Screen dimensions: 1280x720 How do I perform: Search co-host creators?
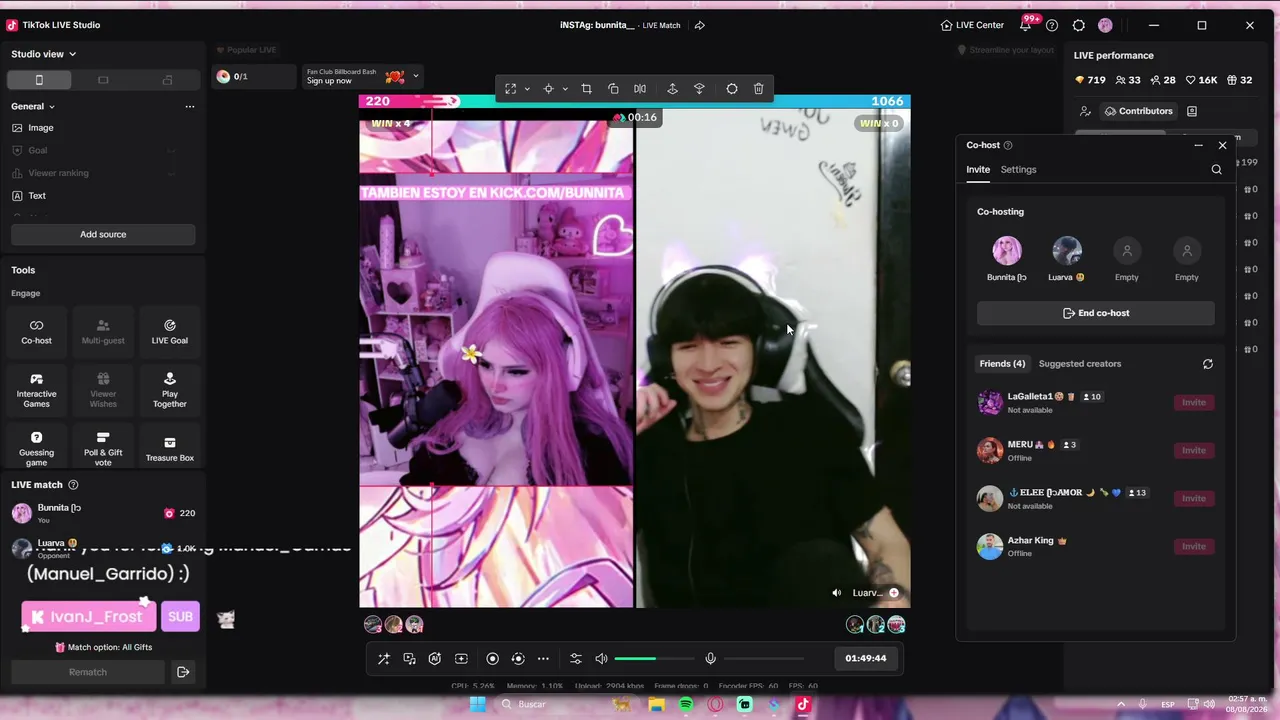tap(1216, 170)
